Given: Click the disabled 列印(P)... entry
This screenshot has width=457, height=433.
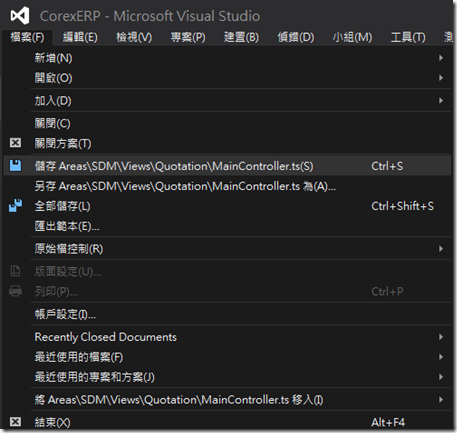Looking at the screenshot, I should click(227, 291).
